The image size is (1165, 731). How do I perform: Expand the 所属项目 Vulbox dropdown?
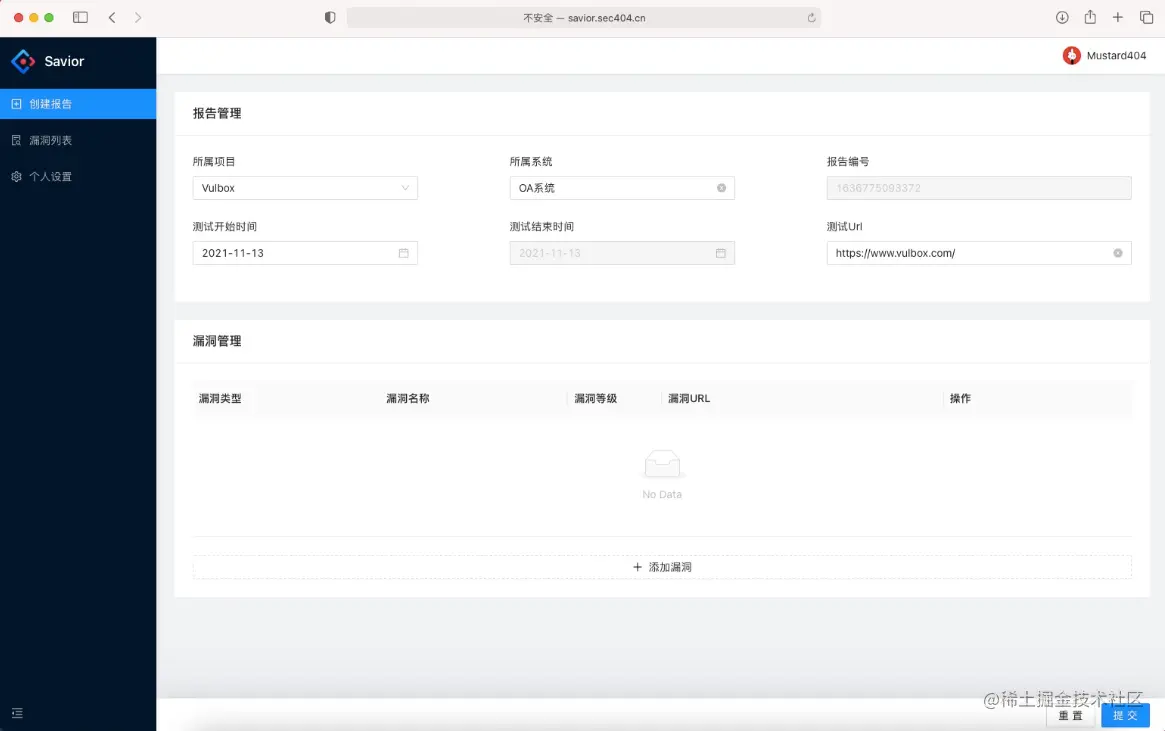[305, 188]
